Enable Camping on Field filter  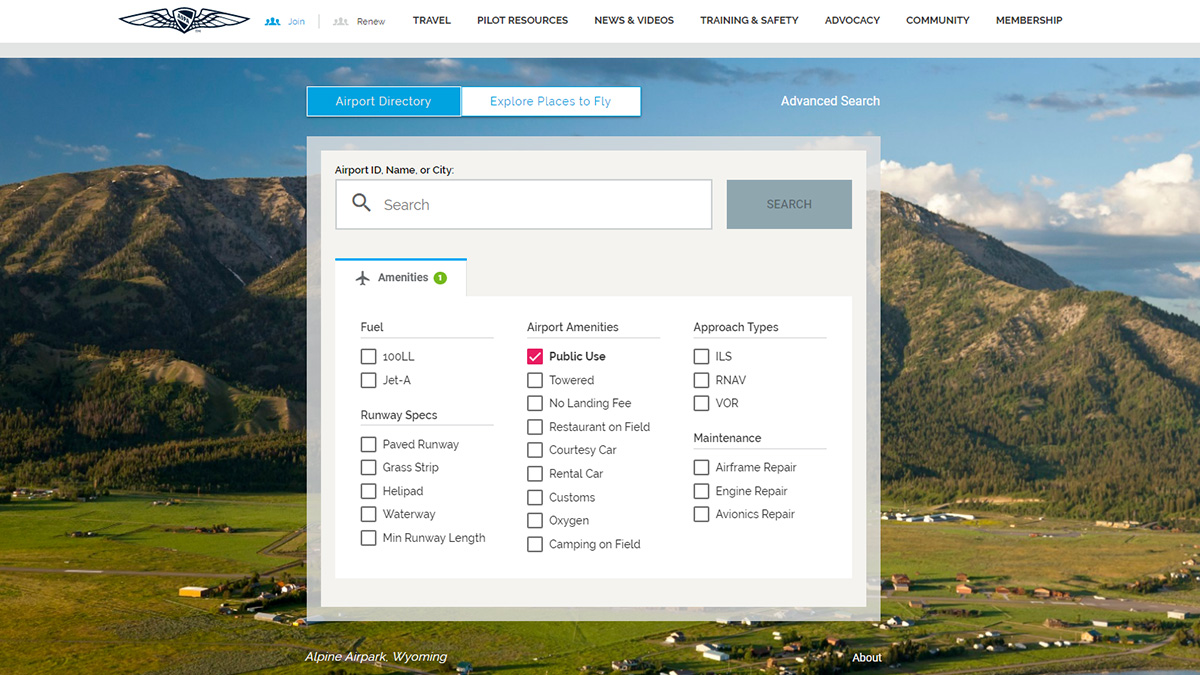click(x=534, y=544)
